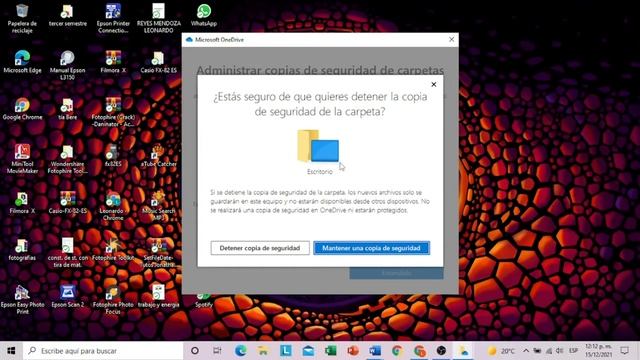Image resolution: width=640 pixels, height=360 pixels.
Task: Select the REYES MENDOZA LEONARDO document
Action: click(x=159, y=18)
